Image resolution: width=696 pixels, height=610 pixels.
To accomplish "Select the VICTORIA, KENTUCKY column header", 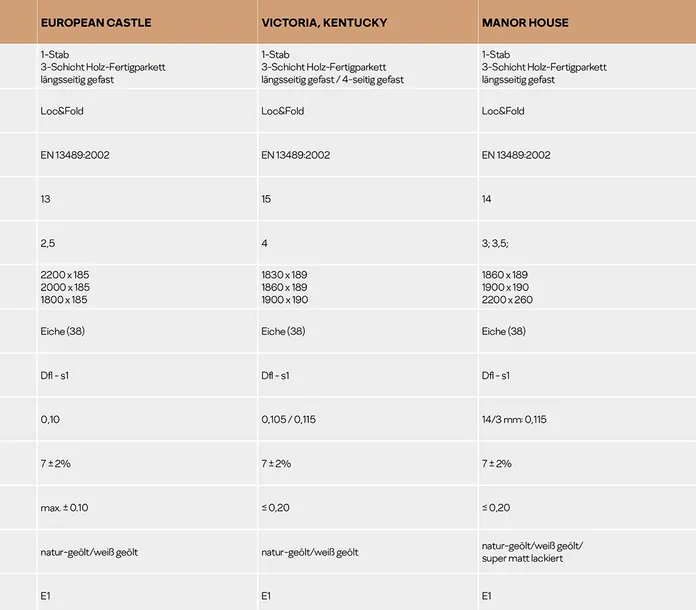I will pos(324,23).
